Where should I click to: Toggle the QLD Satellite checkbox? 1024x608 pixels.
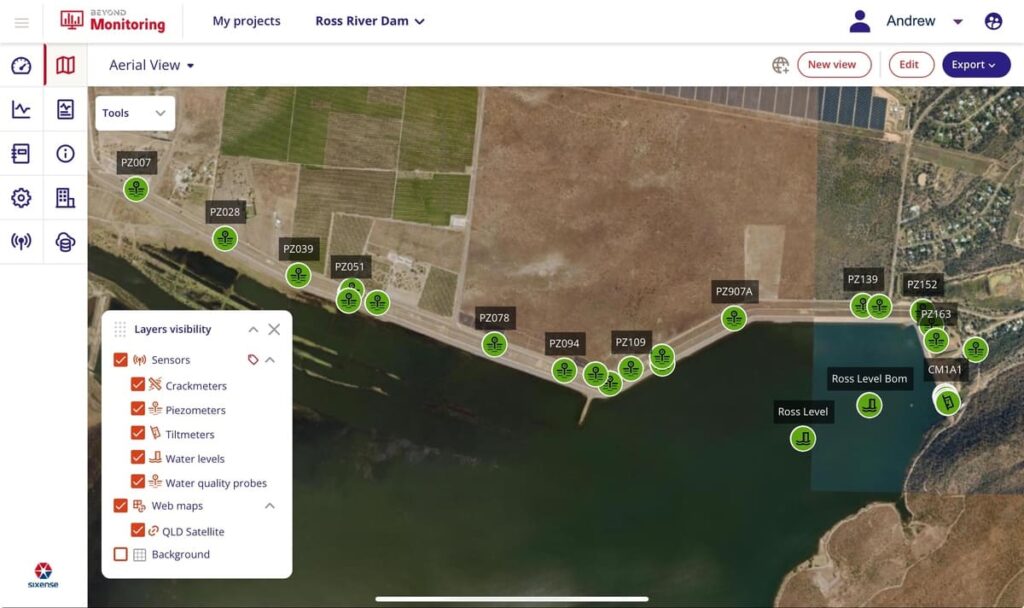pos(139,531)
